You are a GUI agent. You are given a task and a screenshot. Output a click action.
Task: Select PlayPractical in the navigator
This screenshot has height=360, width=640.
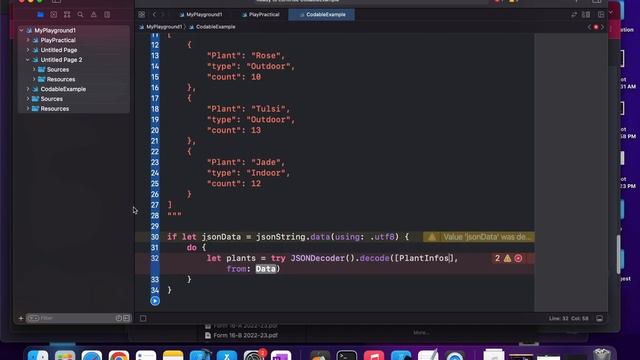click(58, 40)
